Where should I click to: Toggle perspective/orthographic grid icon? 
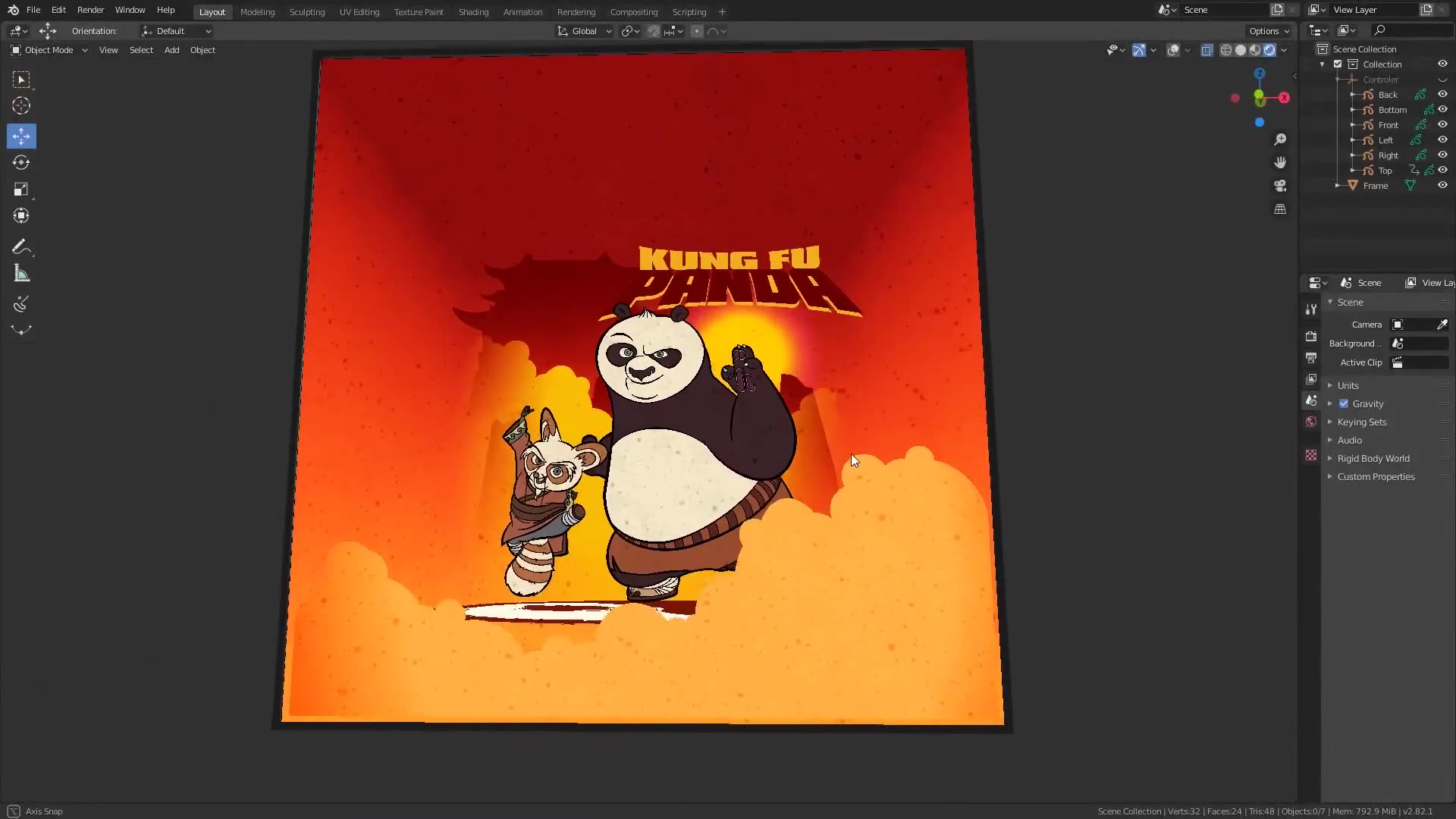click(x=1280, y=209)
